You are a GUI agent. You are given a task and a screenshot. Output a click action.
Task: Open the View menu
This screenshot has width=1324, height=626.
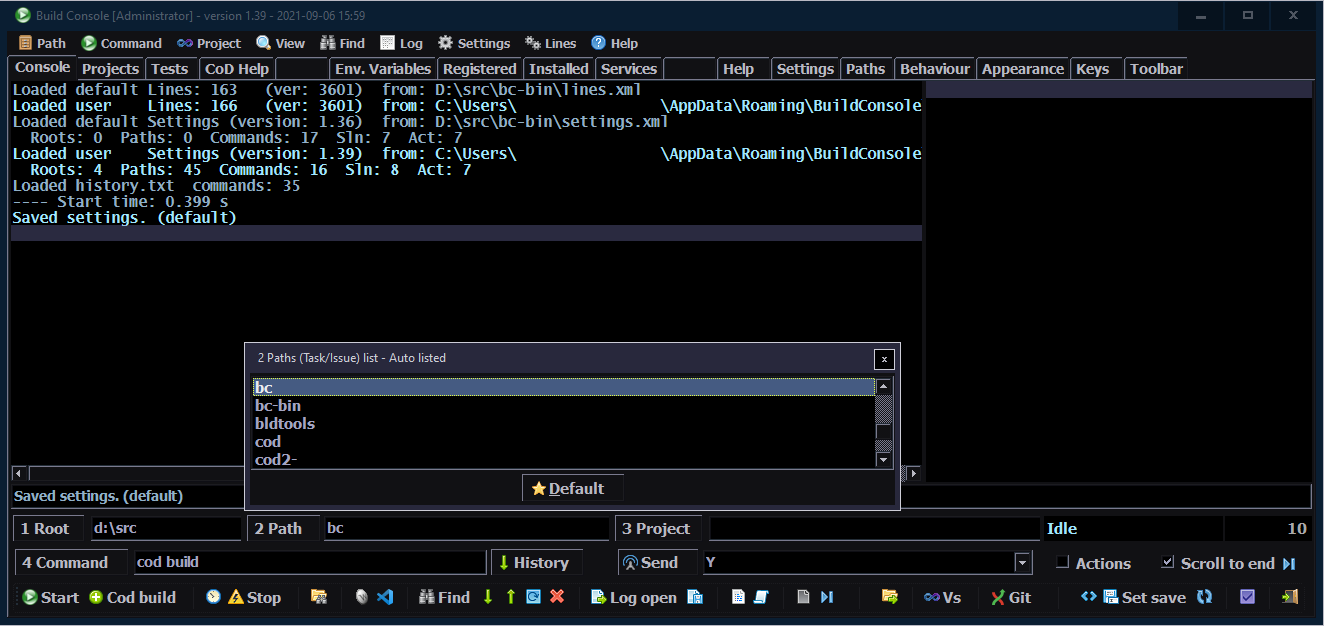pos(281,43)
